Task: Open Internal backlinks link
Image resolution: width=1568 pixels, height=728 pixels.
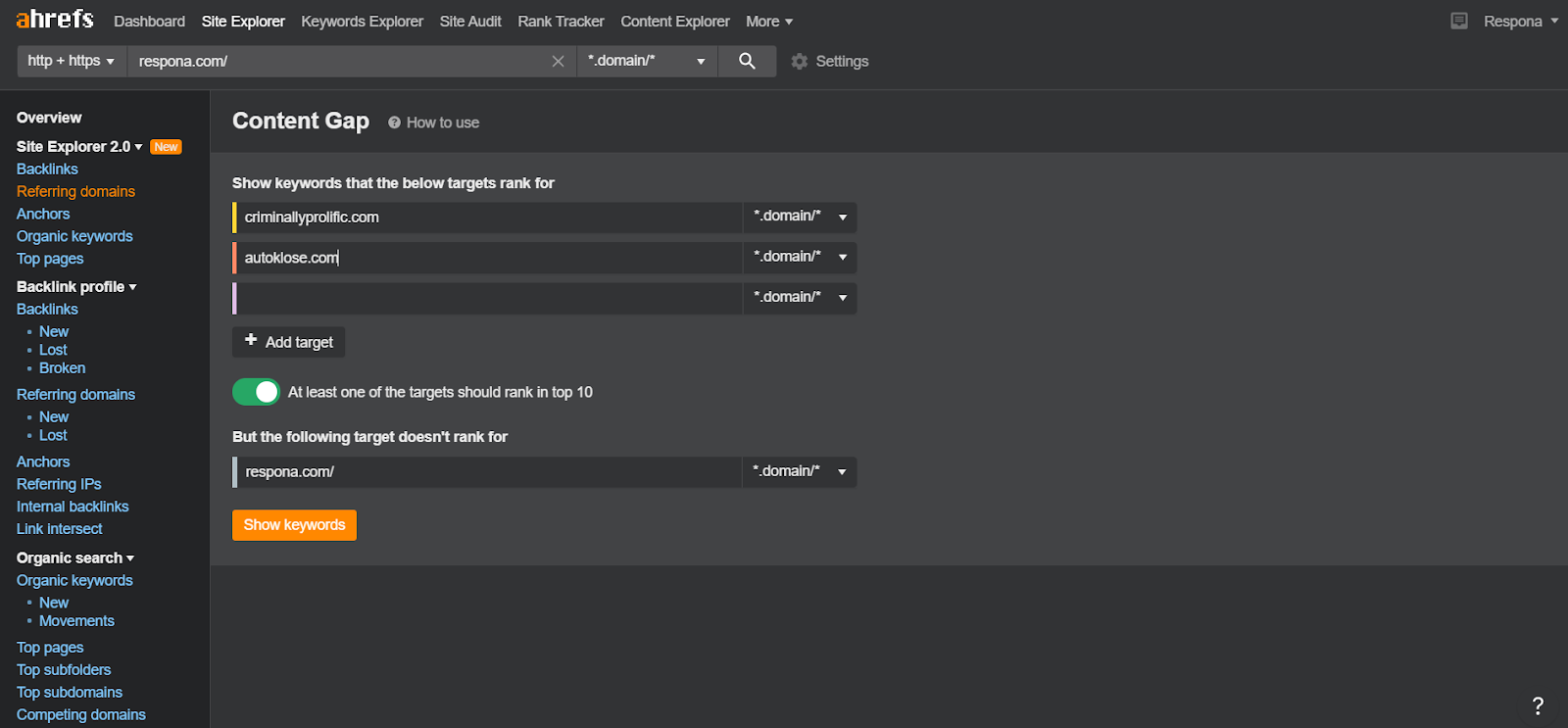Action: coord(73,507)
